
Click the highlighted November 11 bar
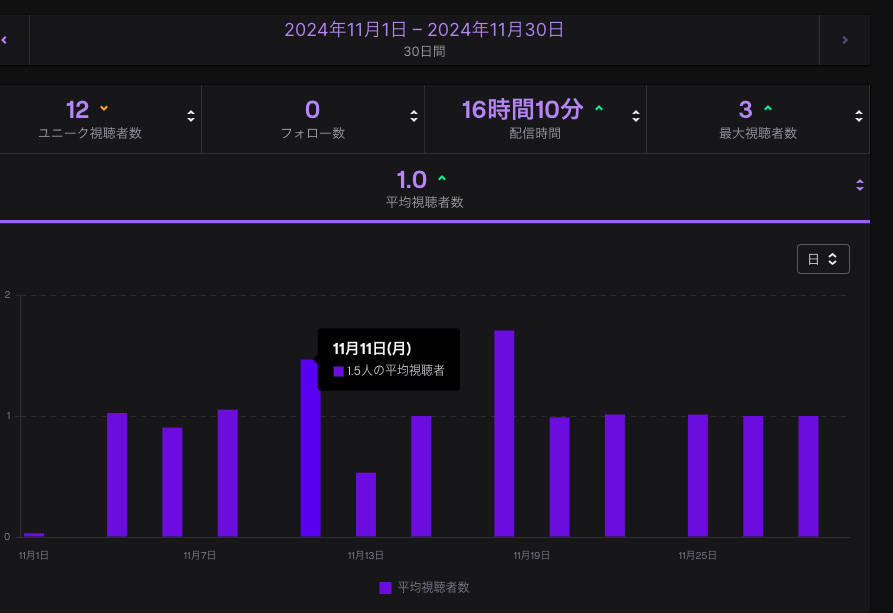(x=310, y=450)
